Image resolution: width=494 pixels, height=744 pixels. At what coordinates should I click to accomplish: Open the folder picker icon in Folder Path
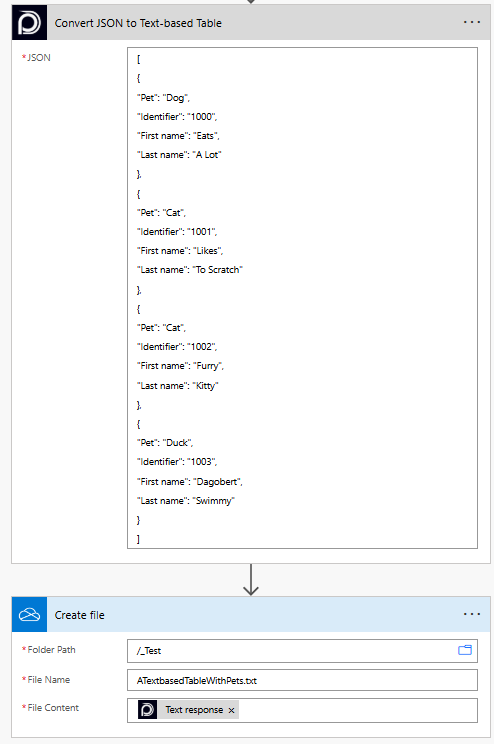coord(465,650)
